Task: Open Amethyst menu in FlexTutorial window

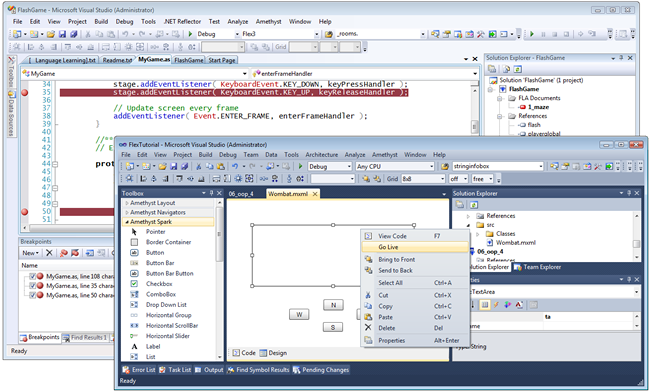Action: [x=384, y=155]
